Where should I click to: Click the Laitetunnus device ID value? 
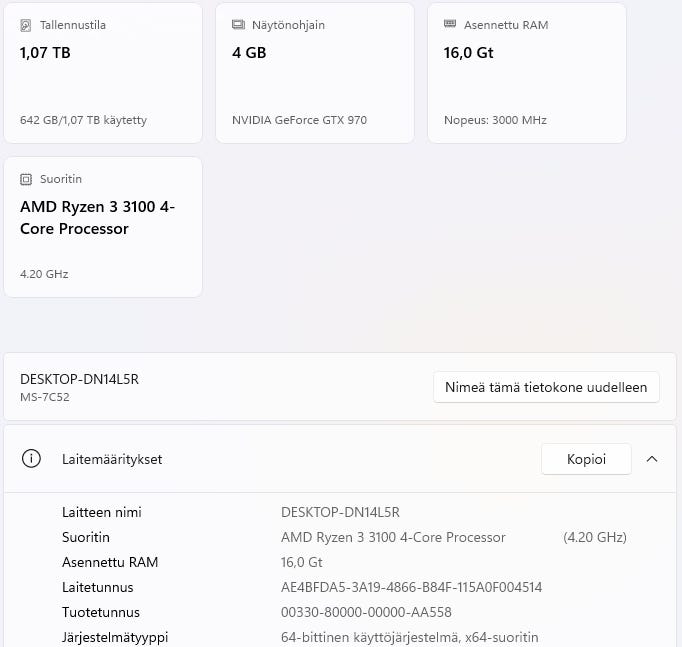tap(411, 587)
